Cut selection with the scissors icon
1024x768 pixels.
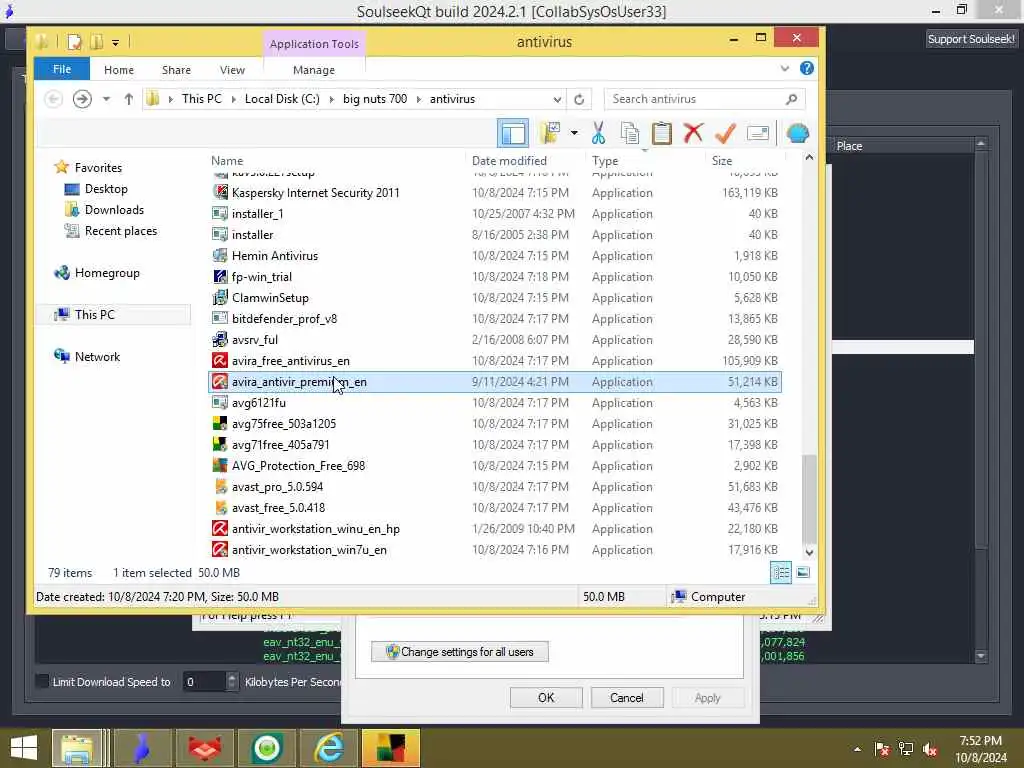(598, 133)
